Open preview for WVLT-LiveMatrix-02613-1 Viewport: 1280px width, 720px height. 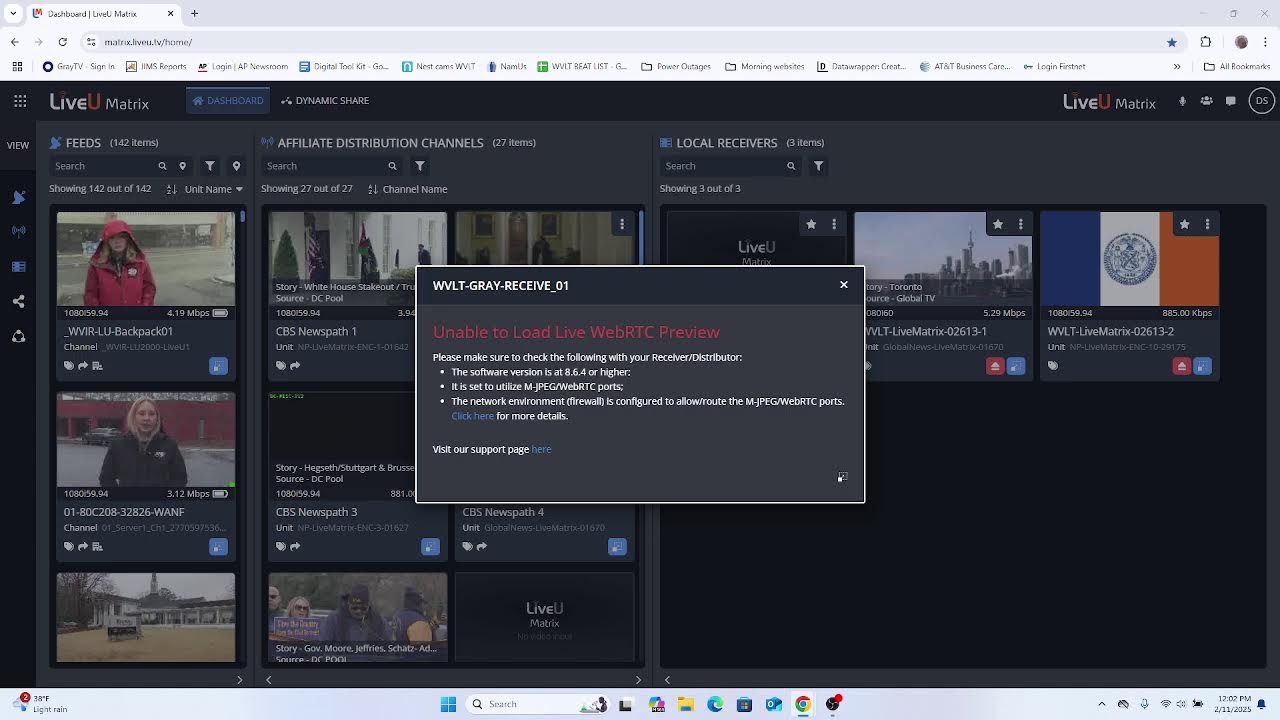[1016, 366]
